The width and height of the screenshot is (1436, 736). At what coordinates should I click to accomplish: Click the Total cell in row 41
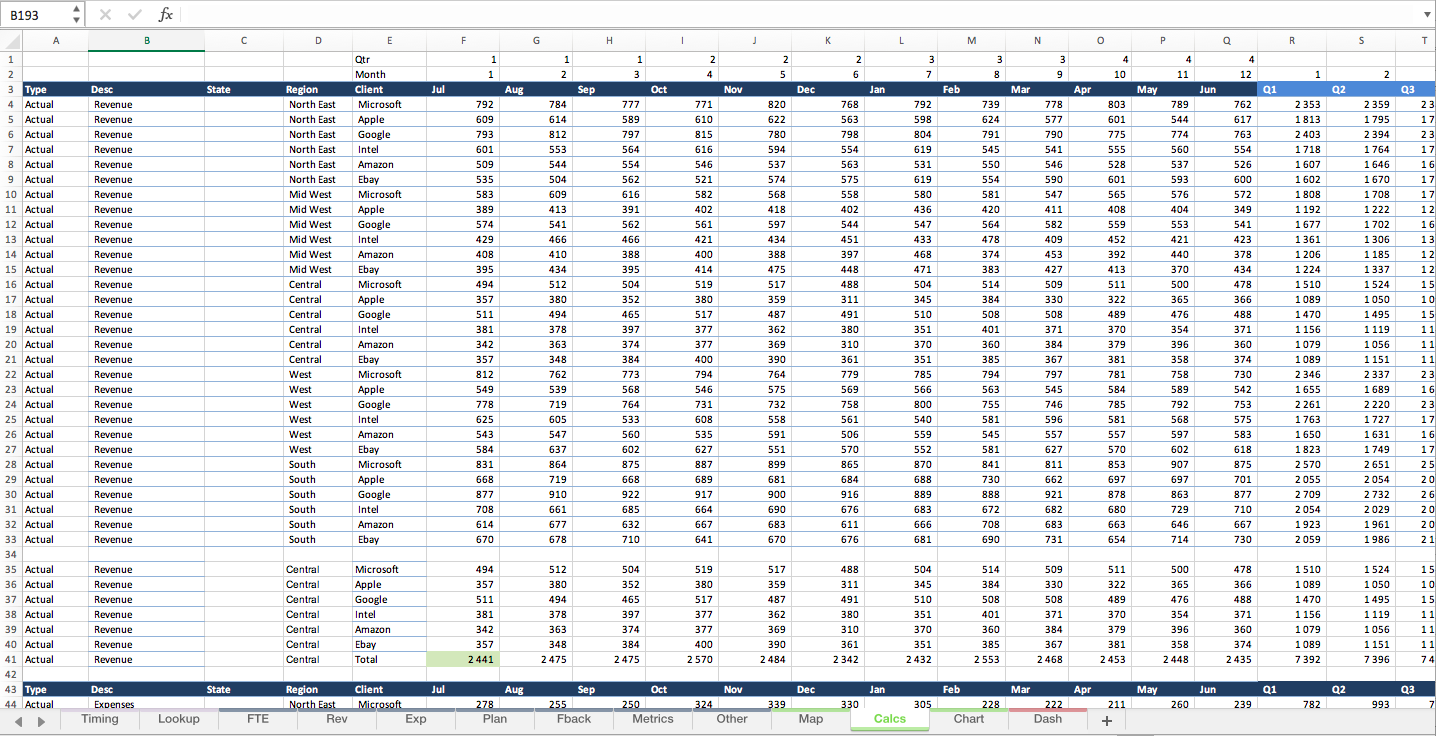(x=390, y=659)
